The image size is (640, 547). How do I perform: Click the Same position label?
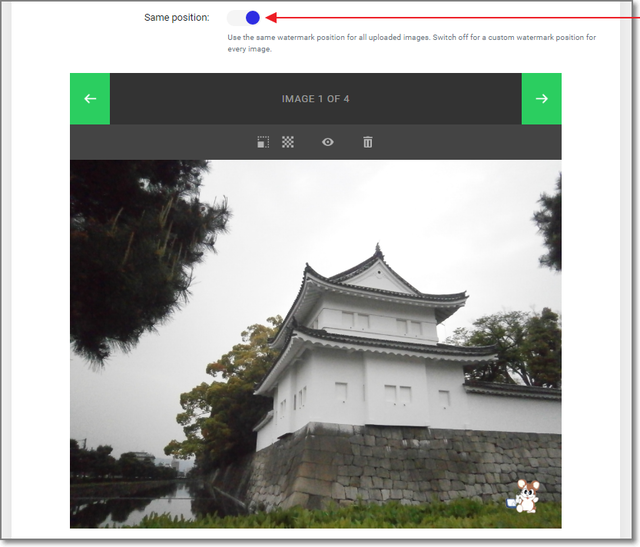click(x=177, y=18)
